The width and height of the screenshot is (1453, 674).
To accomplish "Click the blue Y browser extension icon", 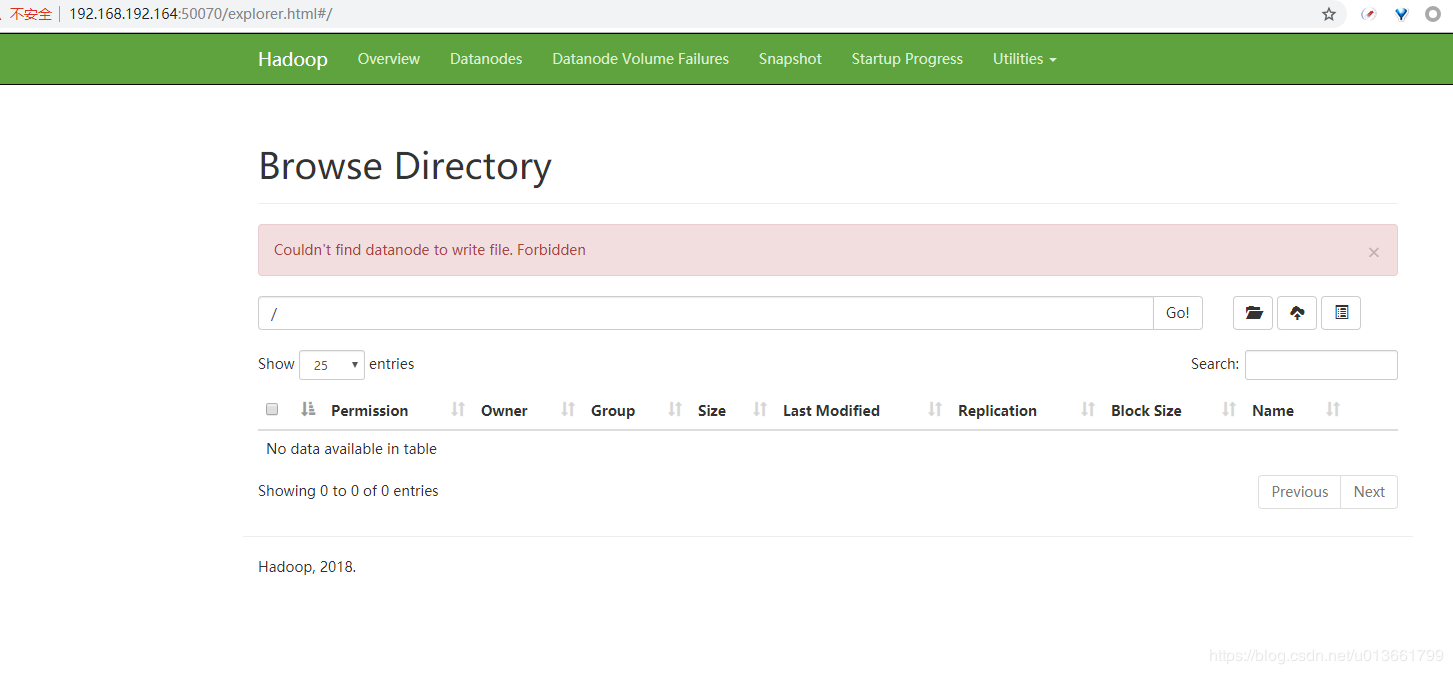I will click(x=1402, y=14).
